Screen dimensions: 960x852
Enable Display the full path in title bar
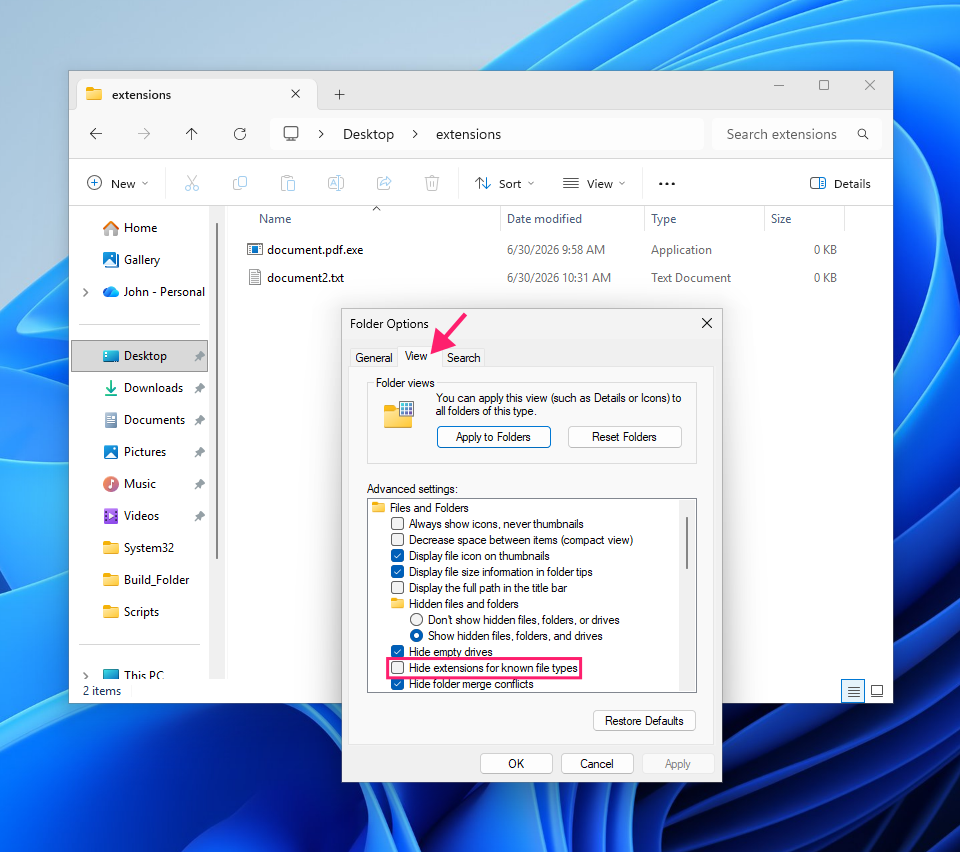point(397,588)
